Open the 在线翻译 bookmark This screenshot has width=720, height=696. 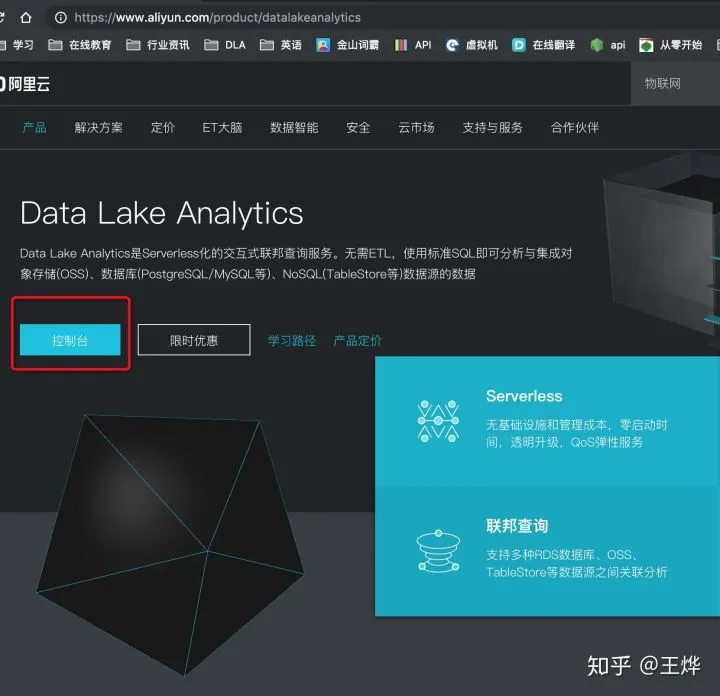coord(544,45)
